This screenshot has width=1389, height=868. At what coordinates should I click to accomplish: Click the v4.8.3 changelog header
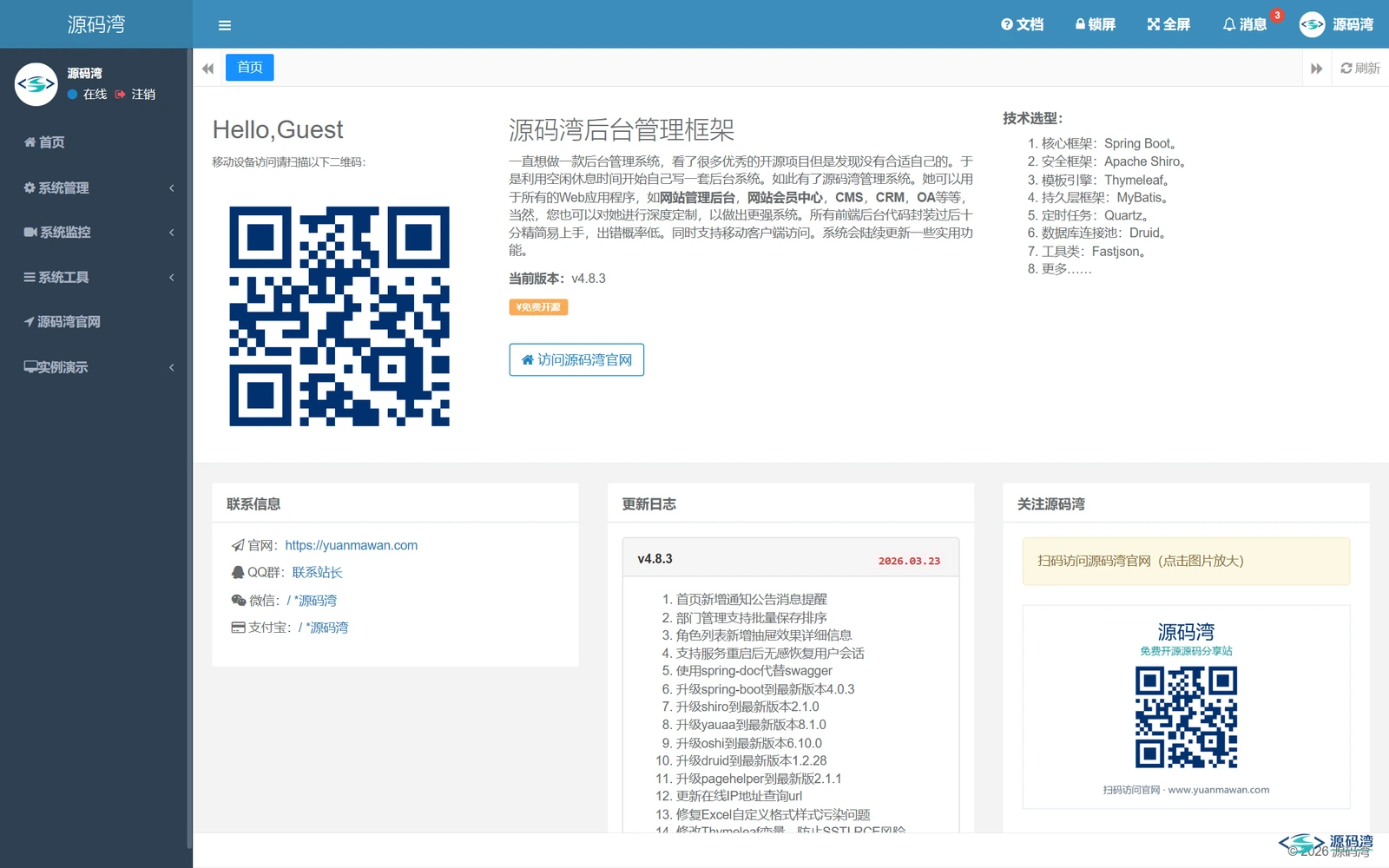coord(791,559)
